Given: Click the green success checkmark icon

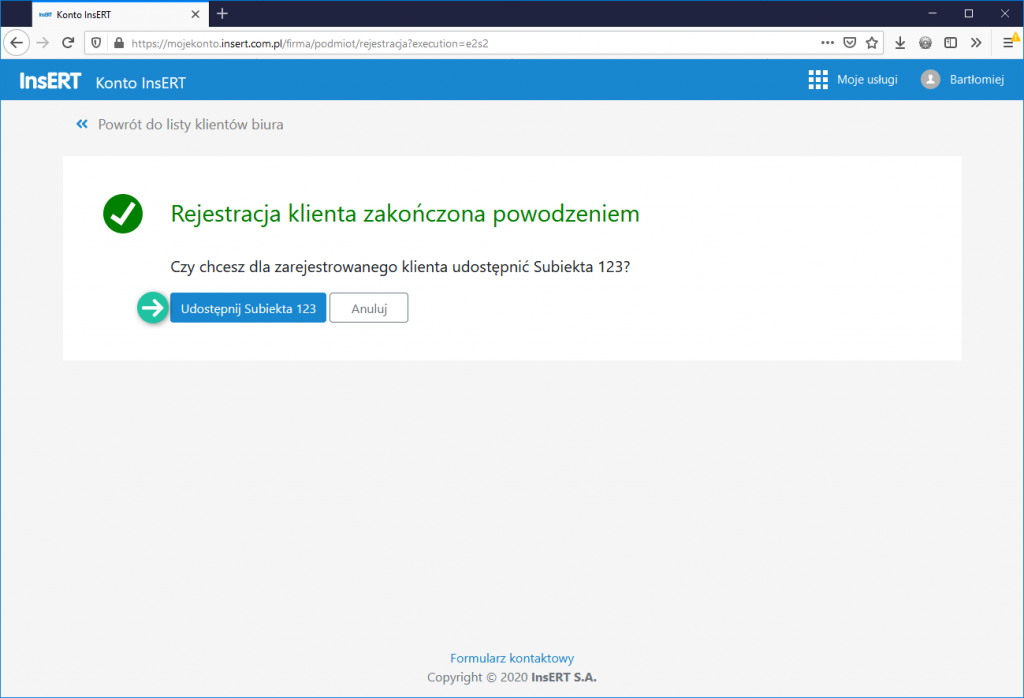Looking at the screenshot, I should click(123, 214).
